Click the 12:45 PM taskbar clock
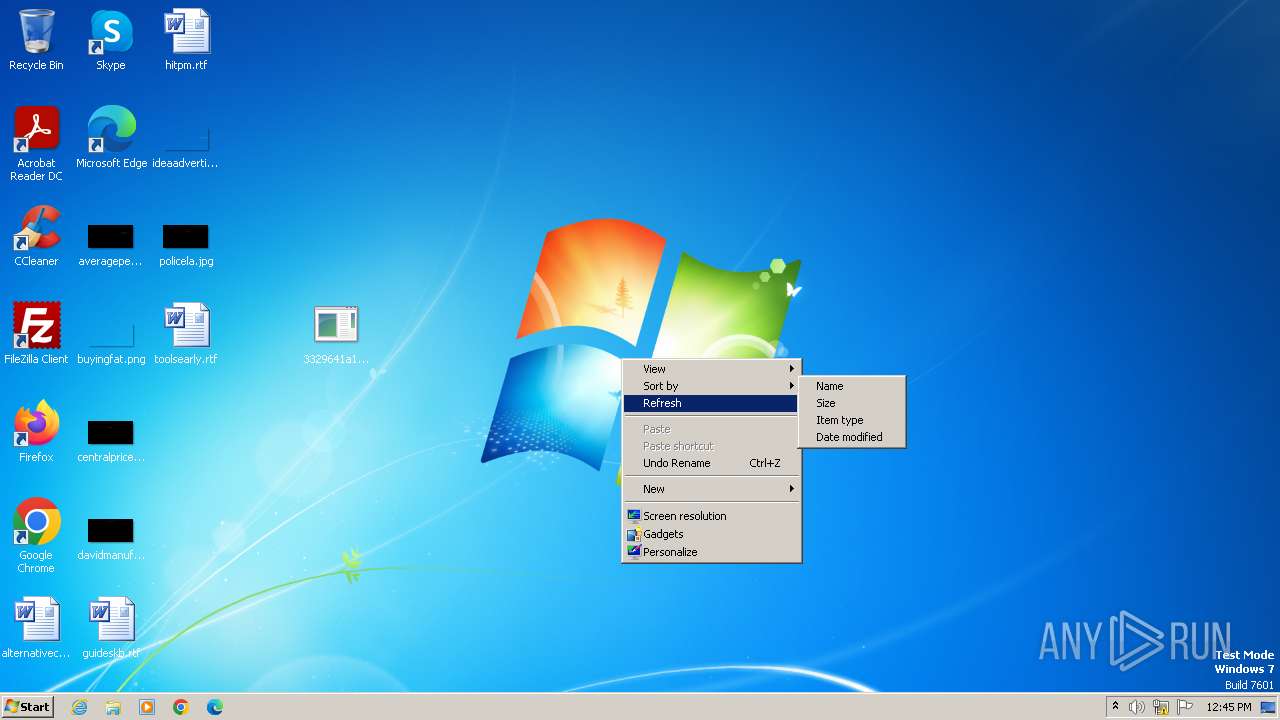The height and width of the screenshot is (720, 1280). coord(1229,707)
